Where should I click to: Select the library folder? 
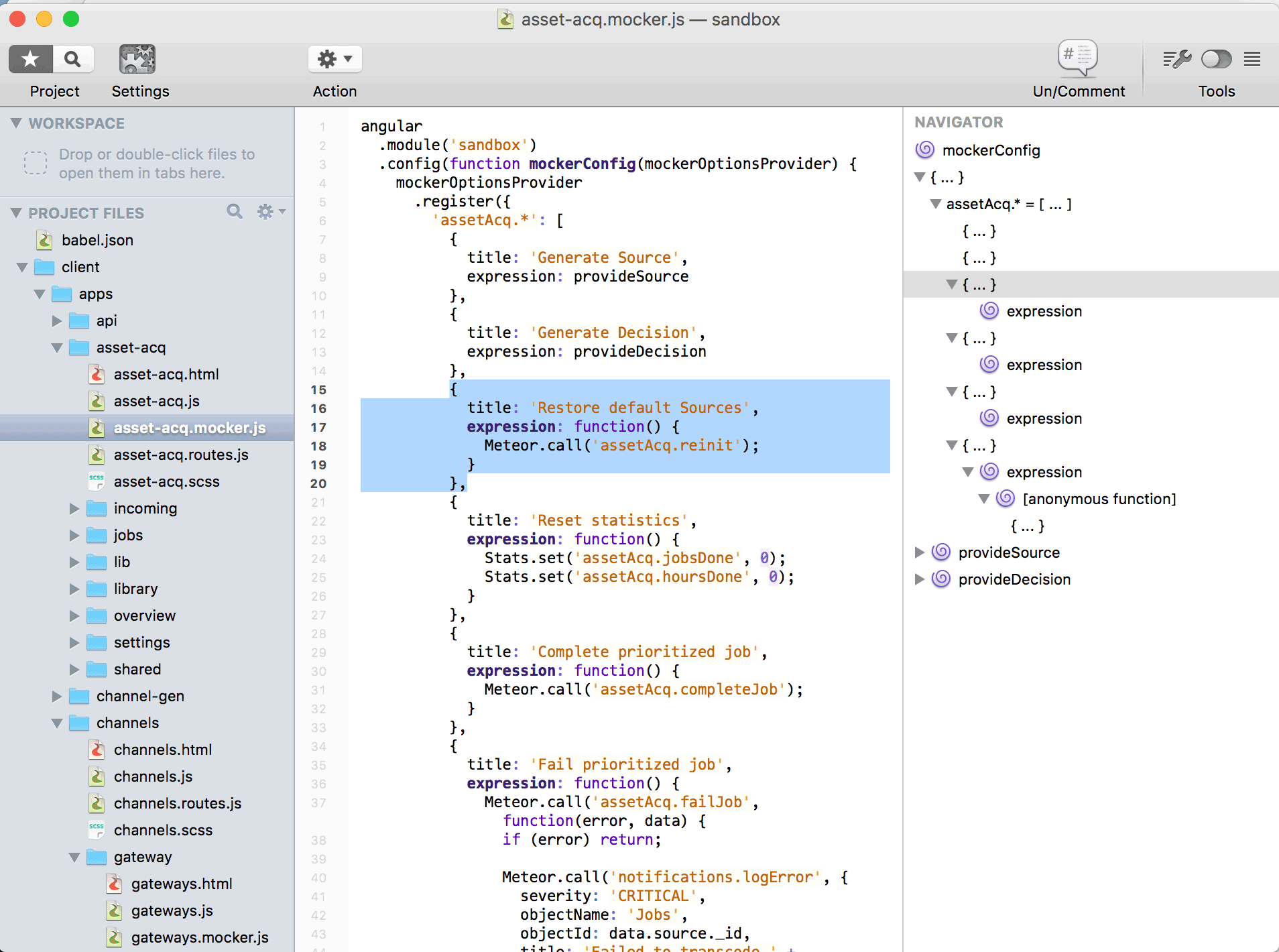point(135,589)
